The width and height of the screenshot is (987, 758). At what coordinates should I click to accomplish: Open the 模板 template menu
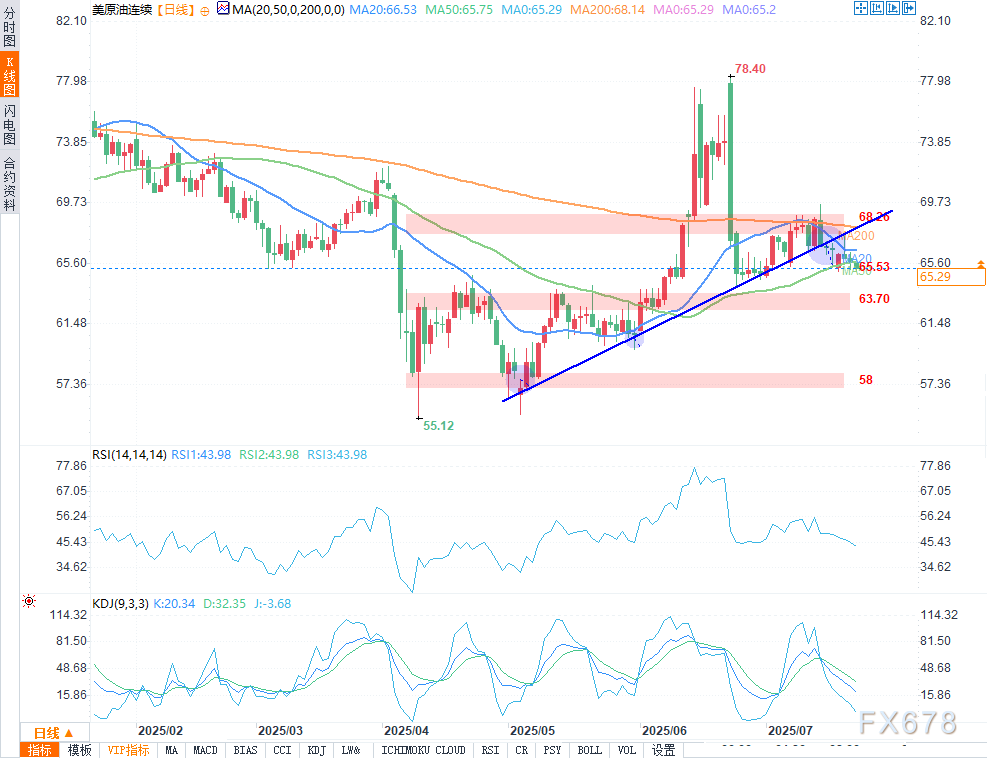pos(80,750)
